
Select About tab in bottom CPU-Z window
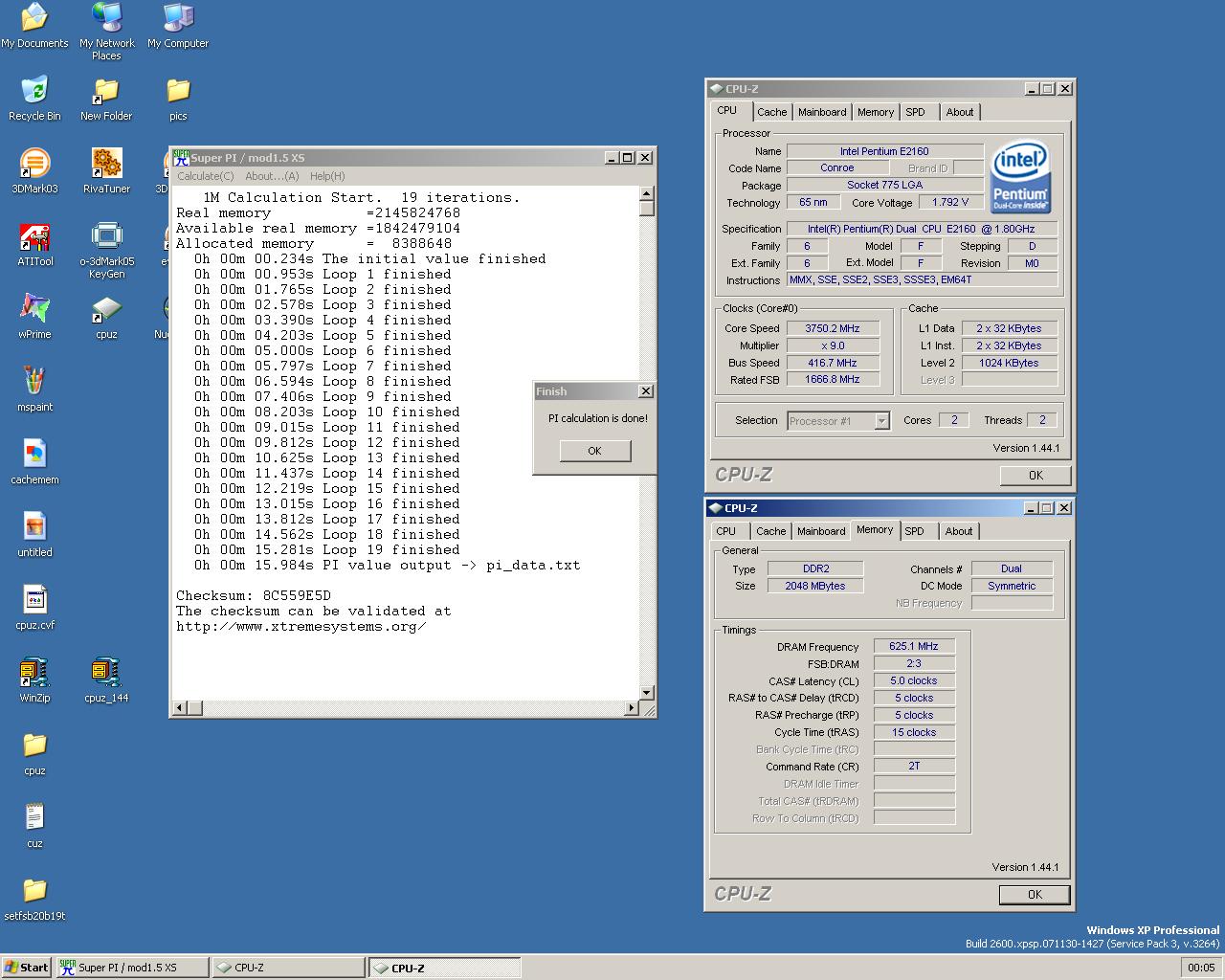pos(959,531)
